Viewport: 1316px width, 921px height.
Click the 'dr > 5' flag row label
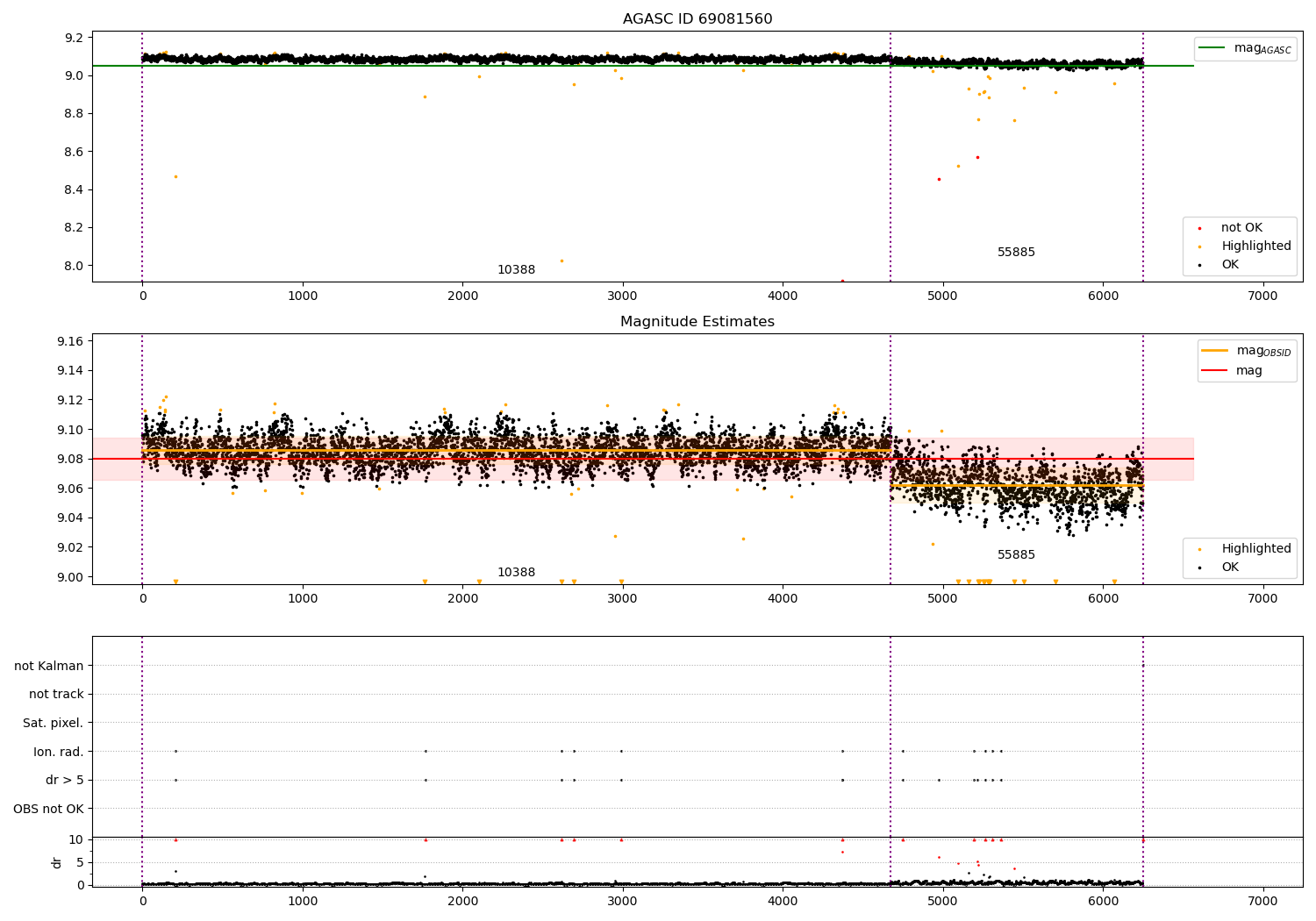(65, 781)
